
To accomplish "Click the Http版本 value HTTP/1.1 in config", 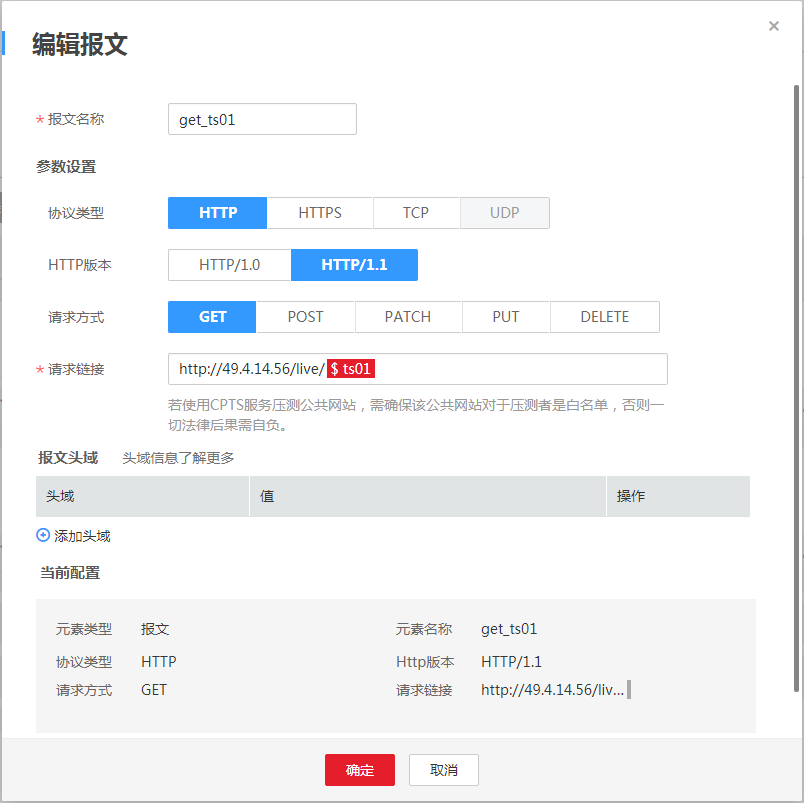I will pos(511,662).
